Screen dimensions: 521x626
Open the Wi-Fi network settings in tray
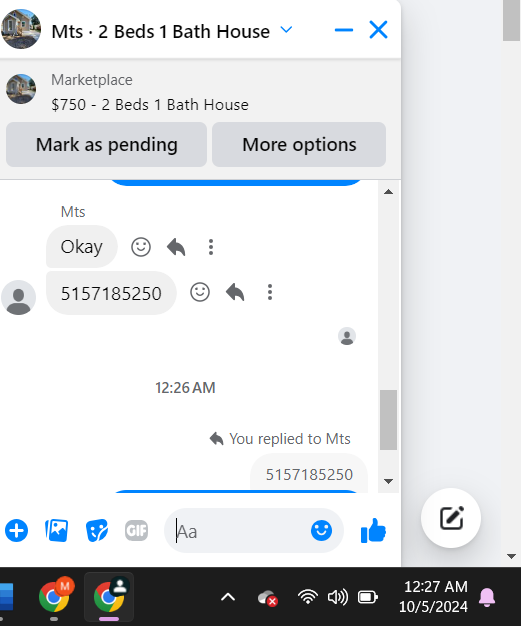click(308, 597)
